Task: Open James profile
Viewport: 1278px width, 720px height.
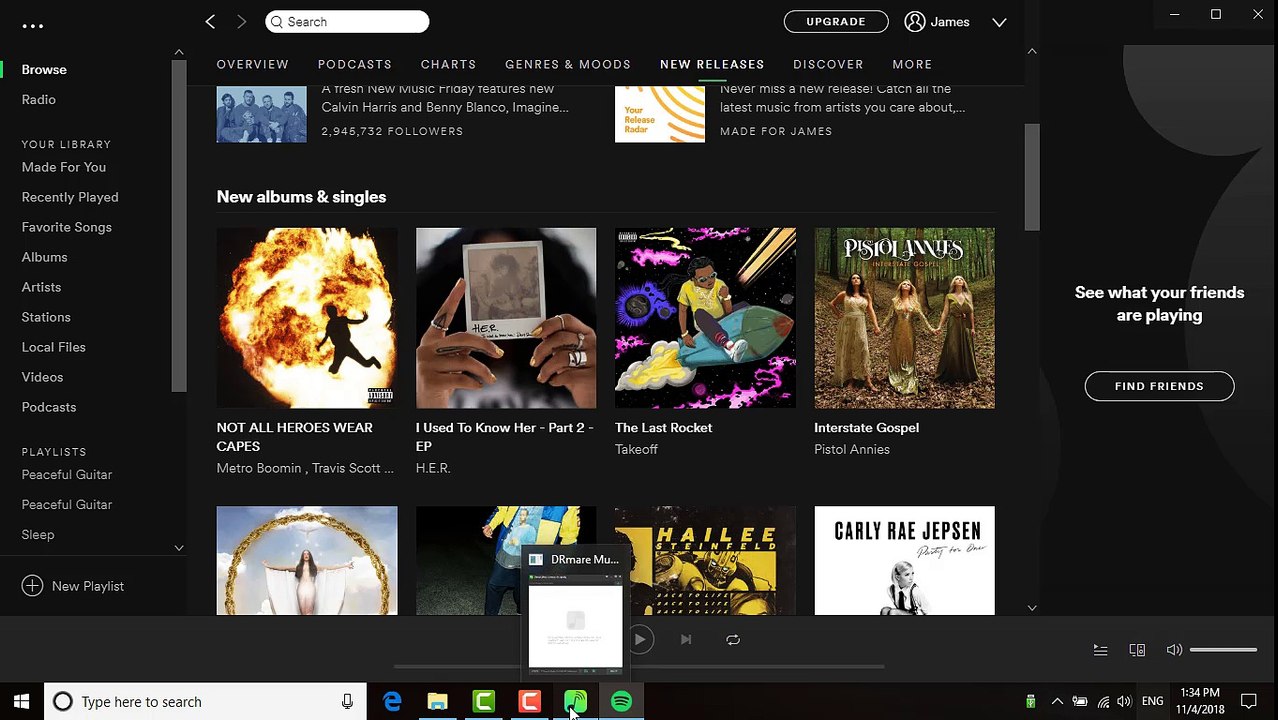Action: click(x=937, y=21)
